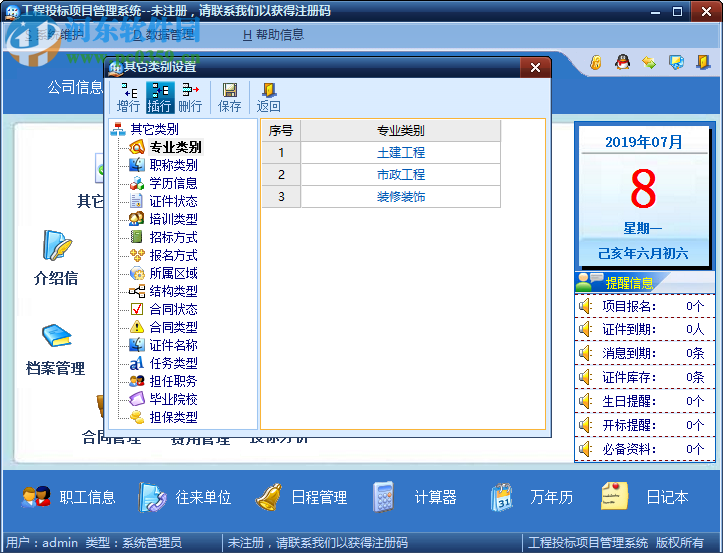Image resolution: width=723 pixels, height=553 pixels.
Task: Click the 土建工程 table cell
Action: 401,153
